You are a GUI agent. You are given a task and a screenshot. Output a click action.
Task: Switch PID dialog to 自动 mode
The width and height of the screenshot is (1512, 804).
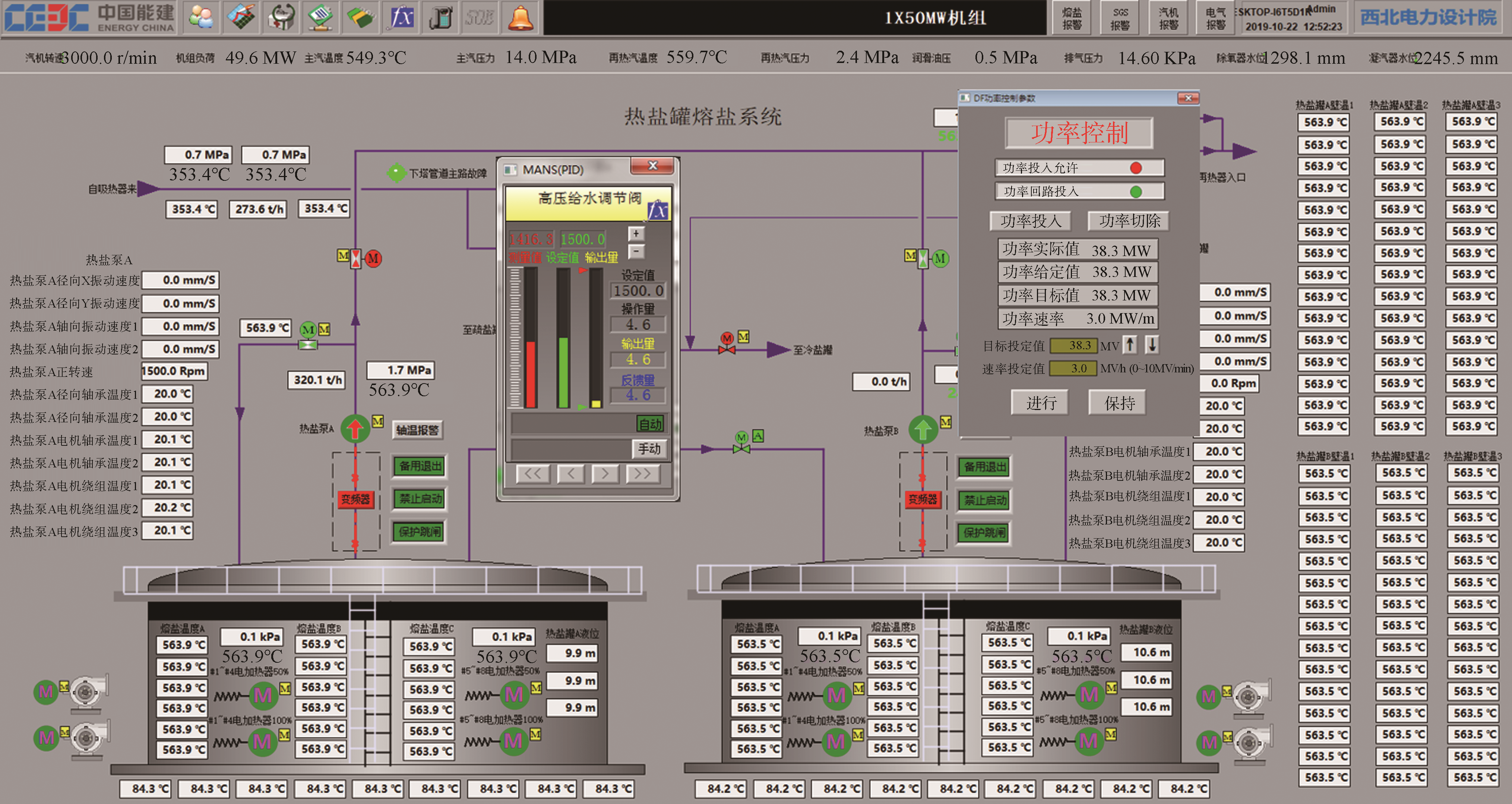tap(650, 423)
